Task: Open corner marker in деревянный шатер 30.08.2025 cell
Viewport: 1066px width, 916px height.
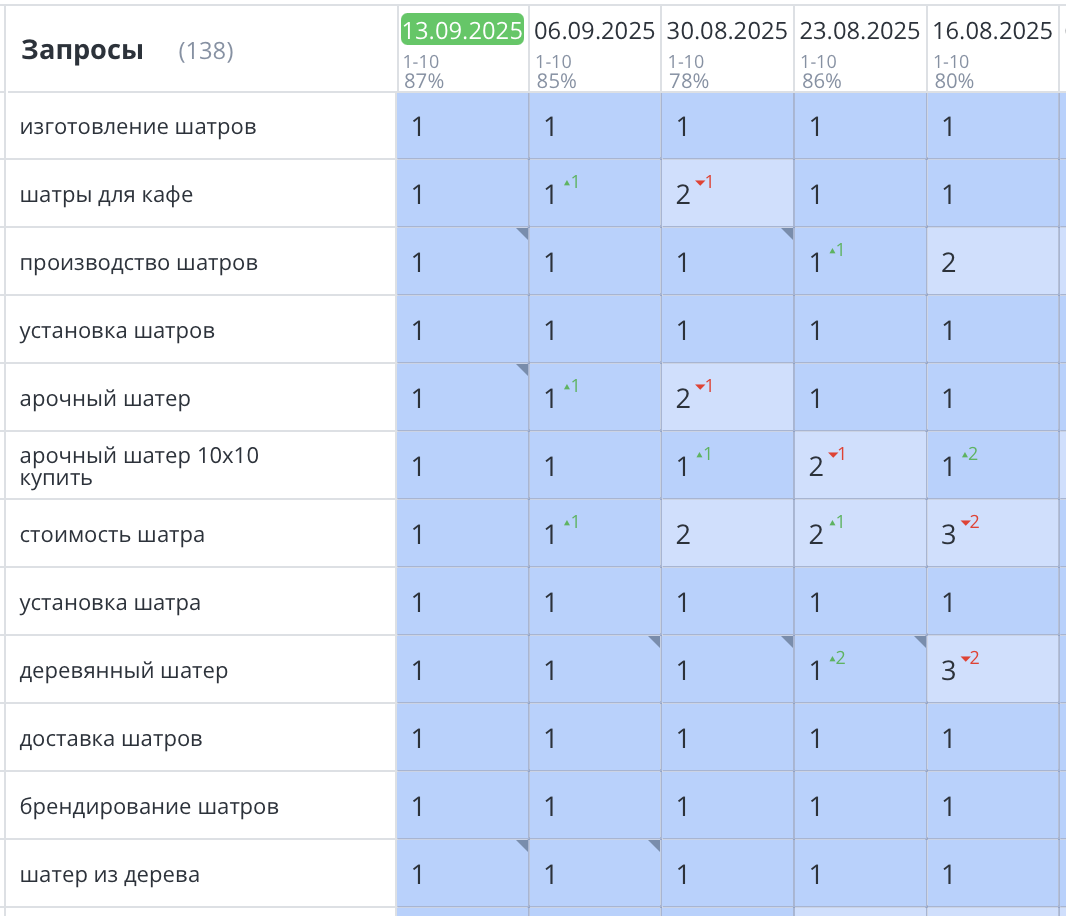Action: (x=787, y=642)
